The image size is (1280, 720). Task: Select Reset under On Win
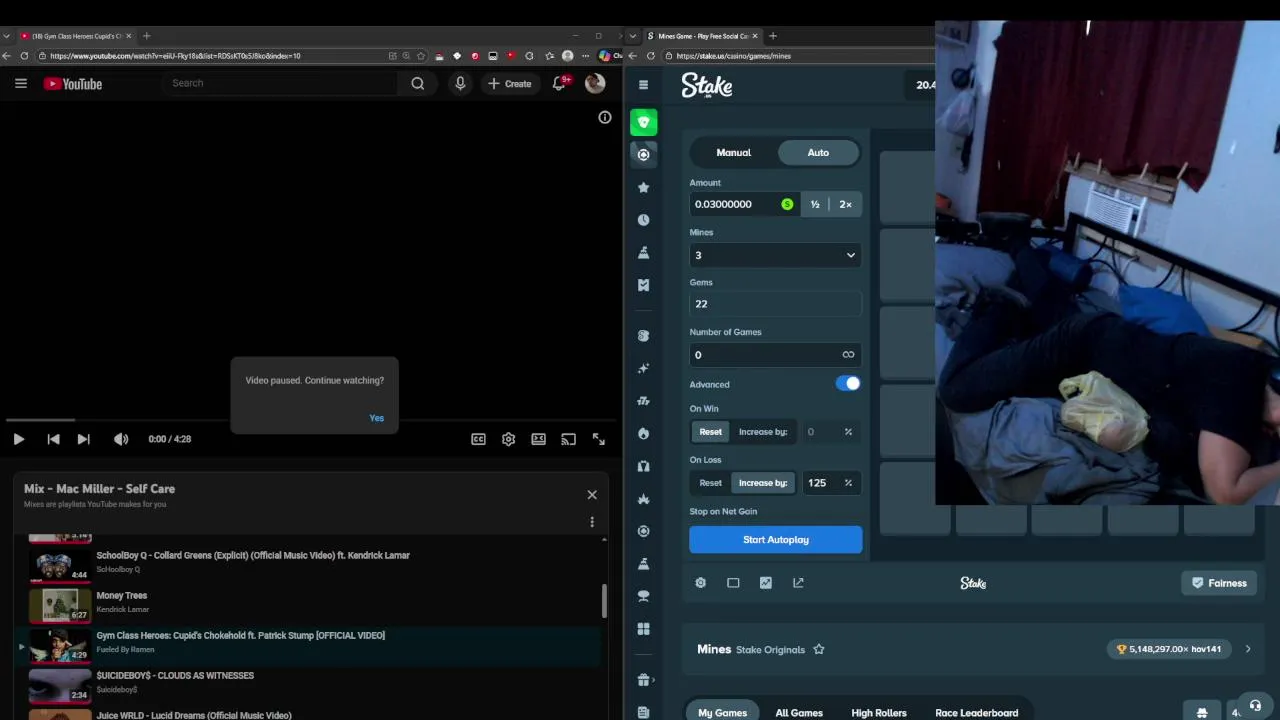coord(710,432)
